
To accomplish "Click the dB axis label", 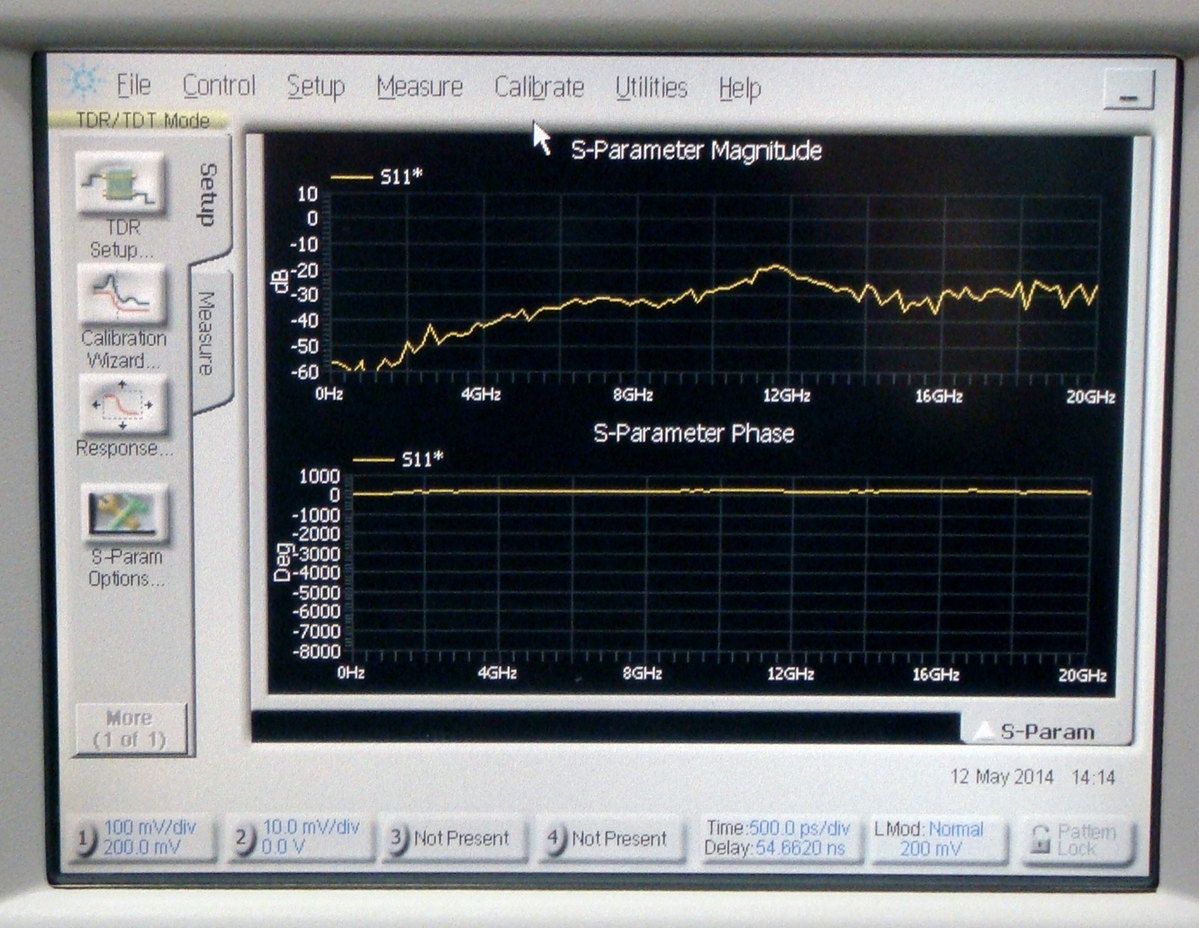I will 281,281.
